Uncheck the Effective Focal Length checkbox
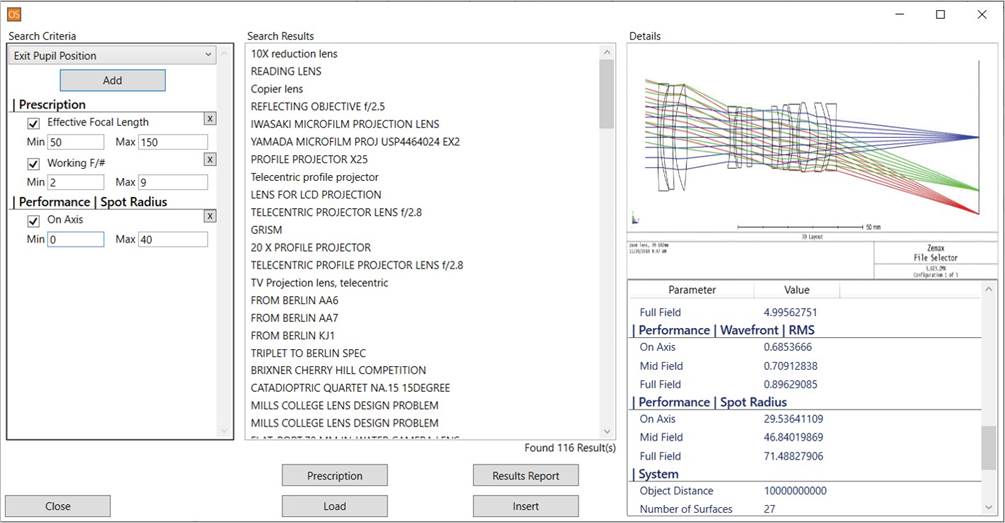Viewport: 1005px width, 523px height. [33, 123]
